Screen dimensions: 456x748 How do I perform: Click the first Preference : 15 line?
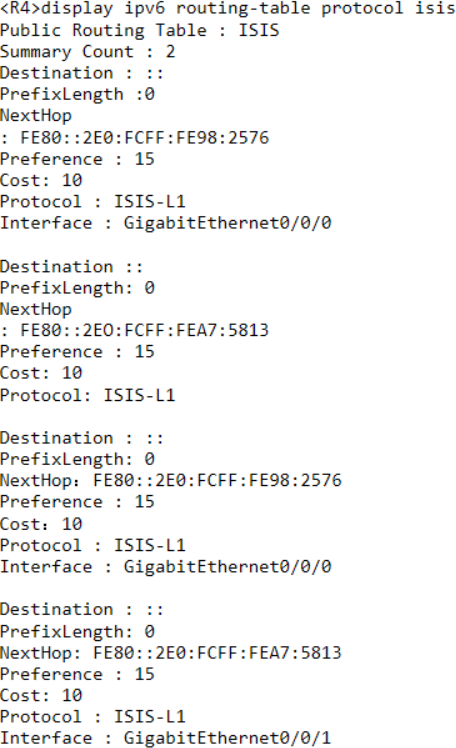pyautogui.click(x=77, y=159)
